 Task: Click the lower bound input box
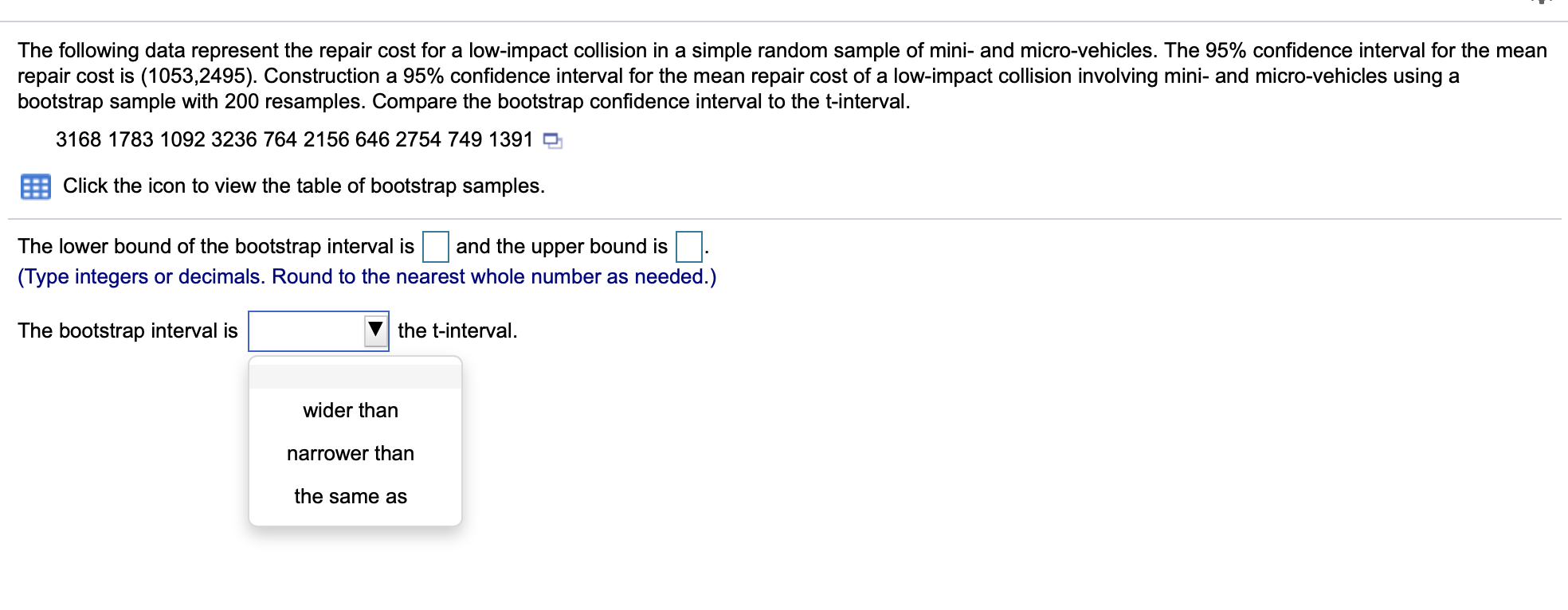click(435, 246)
